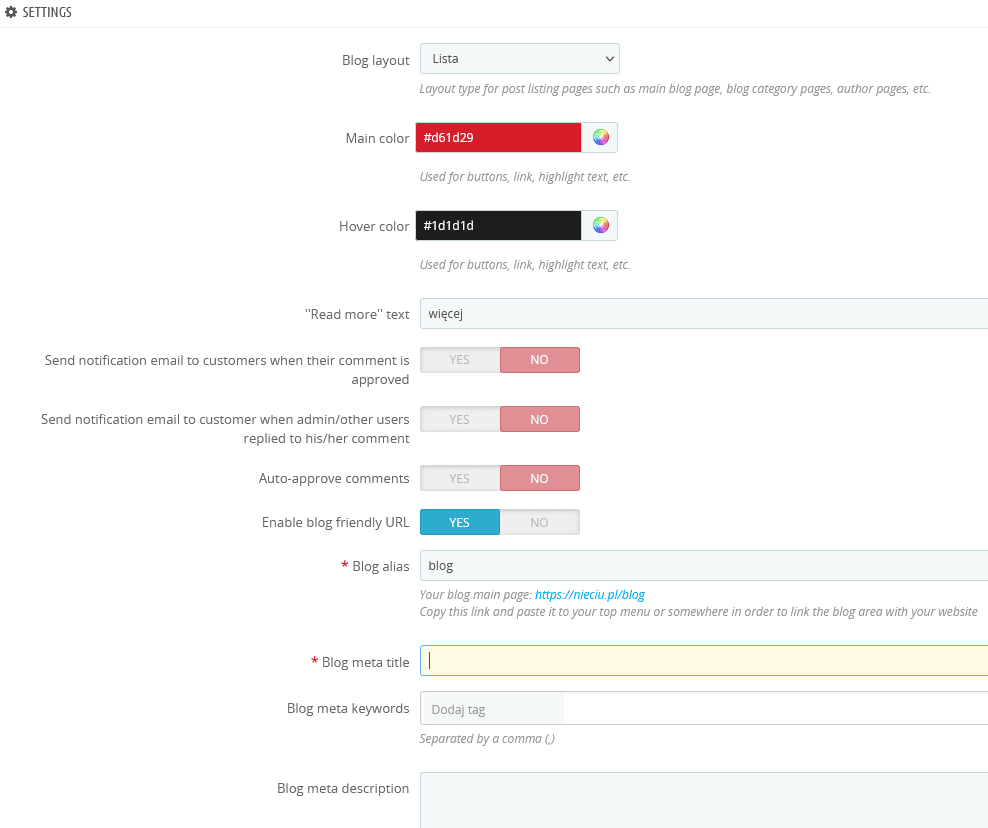The width and height of the screenshot is (988, 828).
Task: Turn on Auto-approve comments with YES
Action: click(x=460, y=478)
